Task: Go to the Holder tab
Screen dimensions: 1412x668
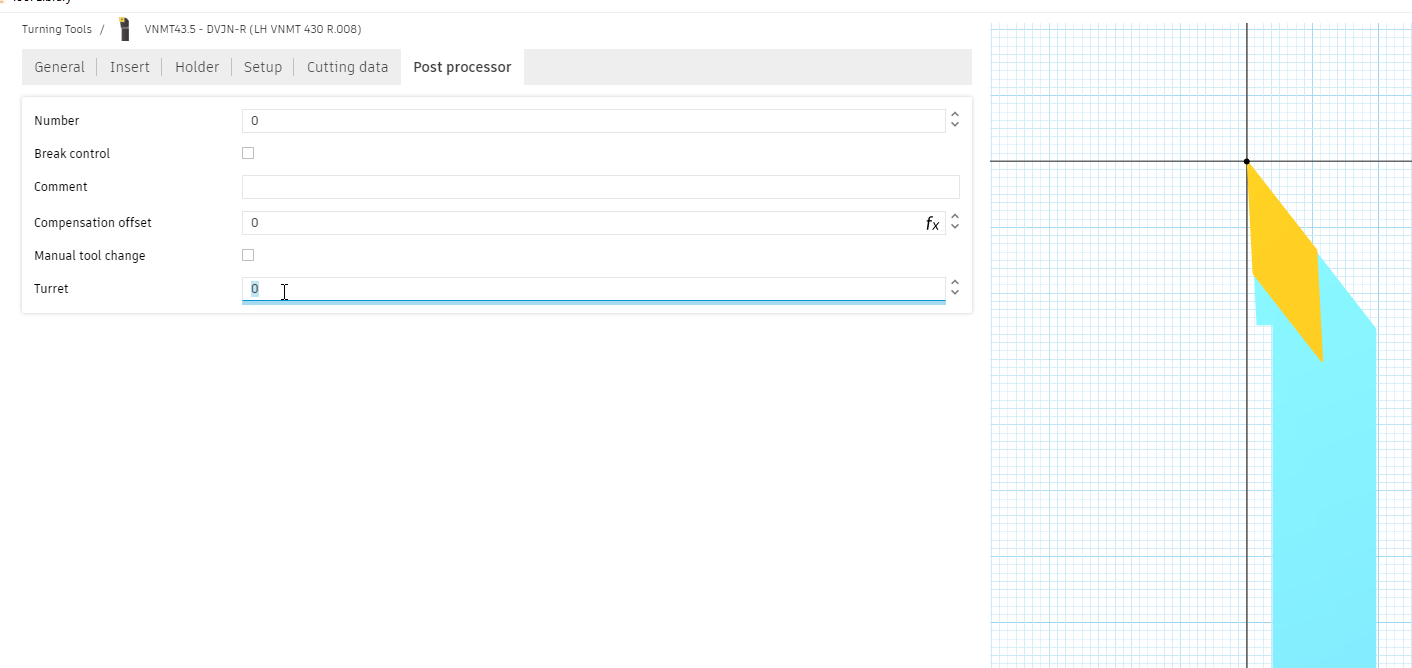Action: pos(197,67)
